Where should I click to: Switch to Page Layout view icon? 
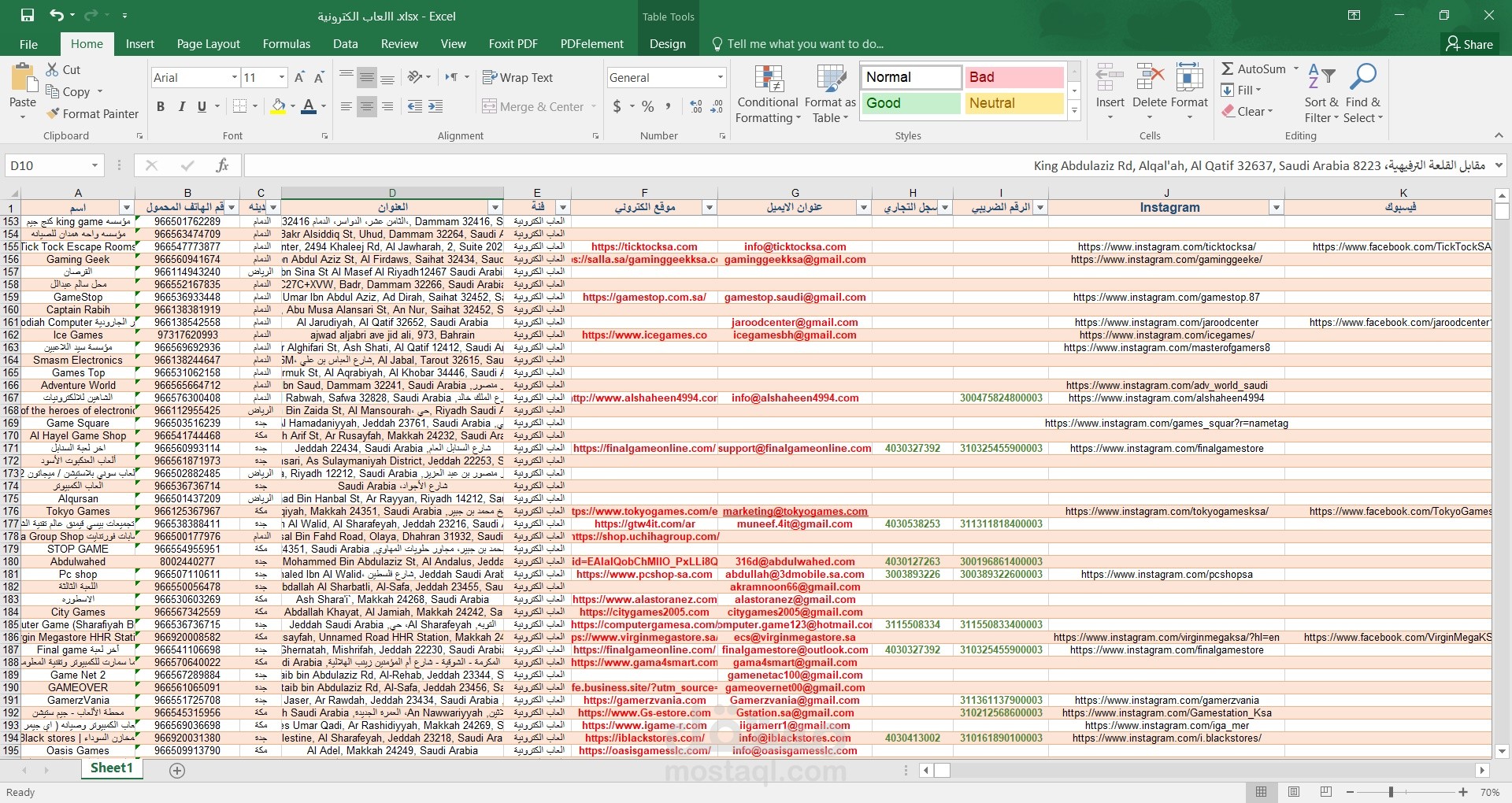click(1294, 792)
